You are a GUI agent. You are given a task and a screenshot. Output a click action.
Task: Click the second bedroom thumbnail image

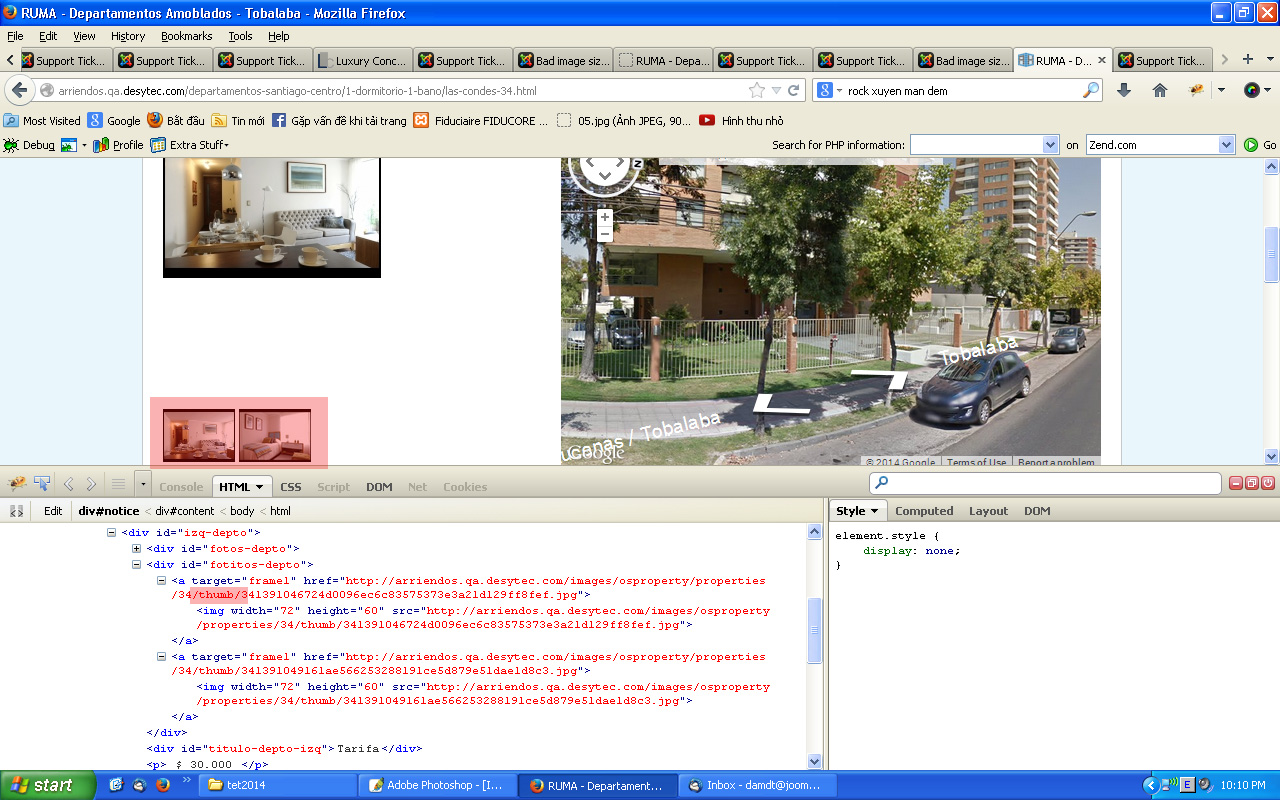coord(275,435)
